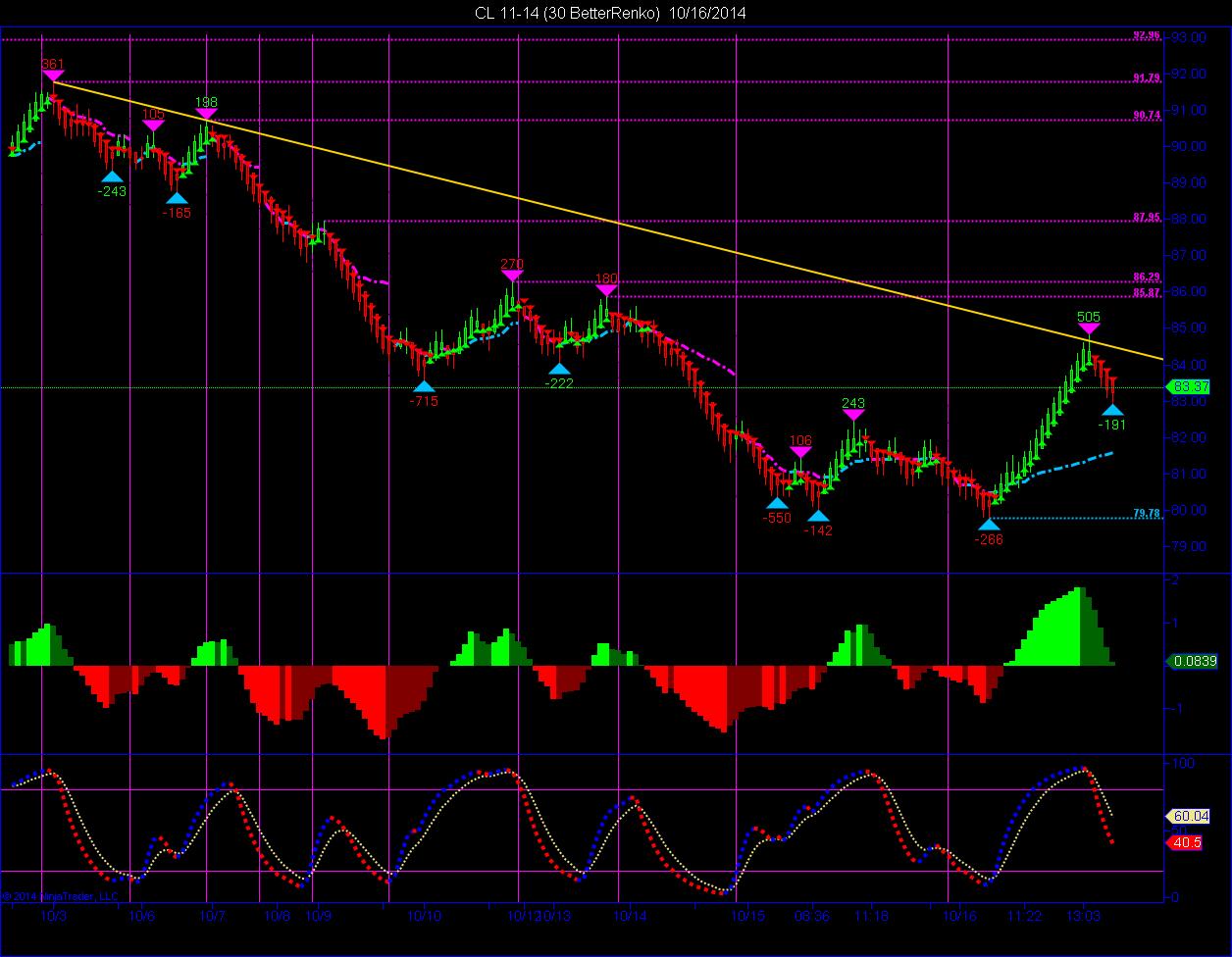Click the 85.87 price level label
This screenshot has height=957, width=1232.
pyautogui.click(x=1147, y=292)
